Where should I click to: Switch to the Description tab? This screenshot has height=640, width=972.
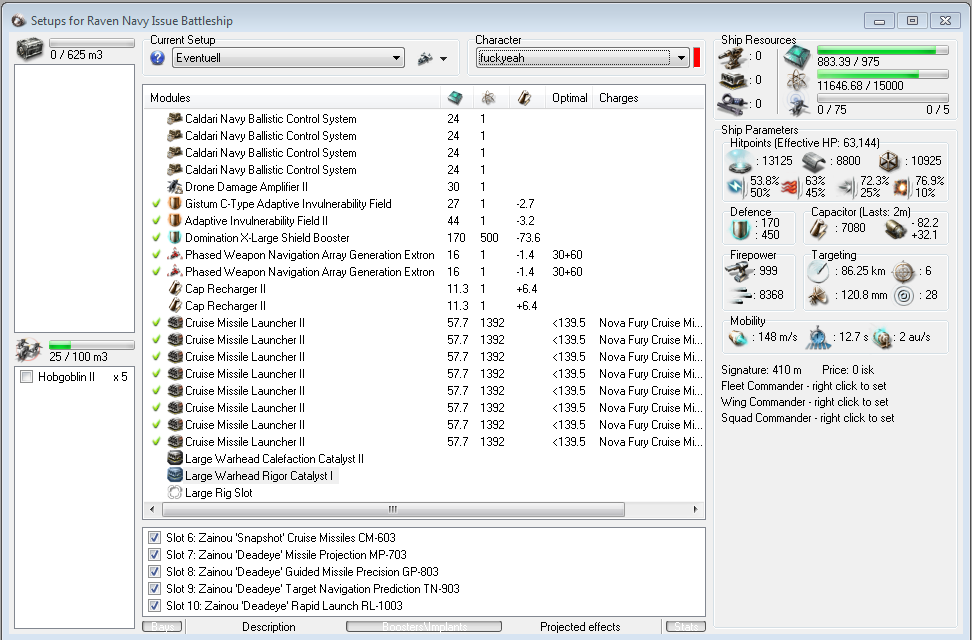tap(269, 626)
